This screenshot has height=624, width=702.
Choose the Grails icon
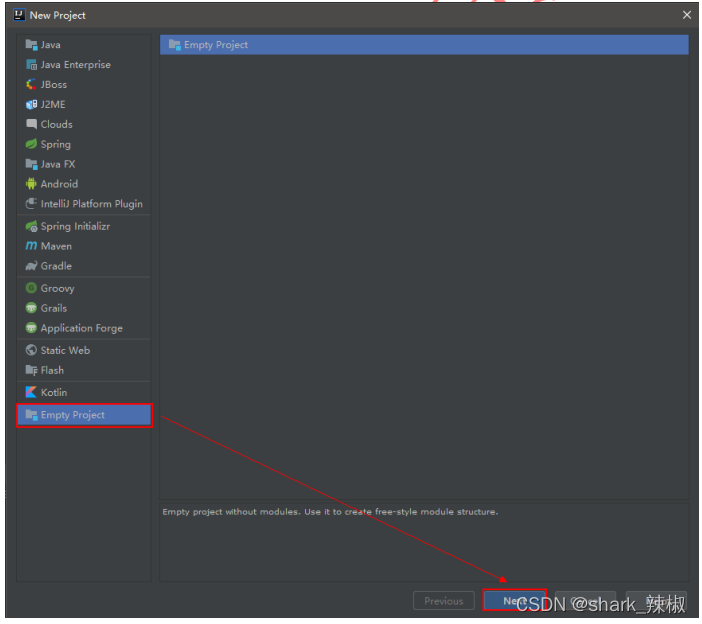pyautogui.click(x=31, y=308)
